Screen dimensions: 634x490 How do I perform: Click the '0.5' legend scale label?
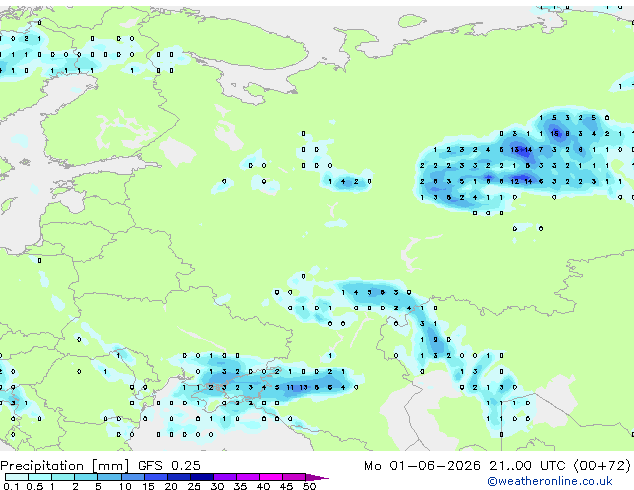pyautogui.click(x=35, y=486)
